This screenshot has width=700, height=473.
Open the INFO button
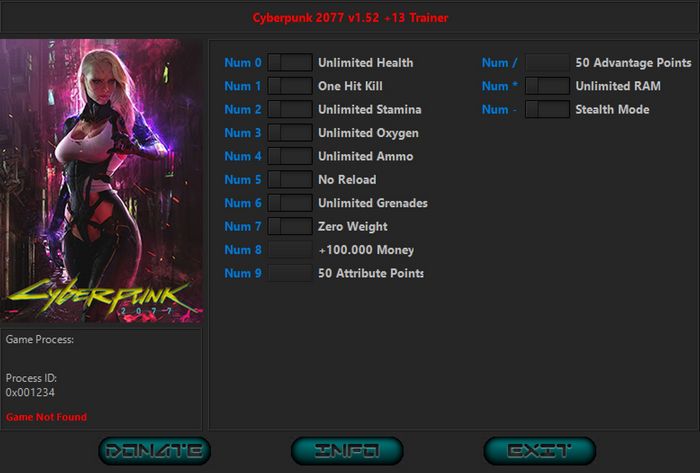coord(347,451)
